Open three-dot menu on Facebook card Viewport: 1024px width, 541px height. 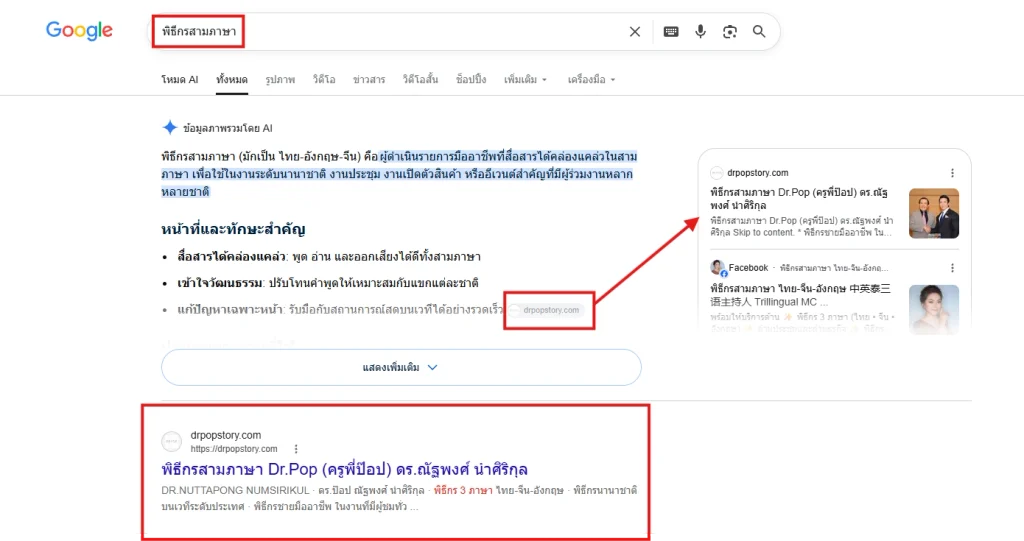(x=952, y=268)
